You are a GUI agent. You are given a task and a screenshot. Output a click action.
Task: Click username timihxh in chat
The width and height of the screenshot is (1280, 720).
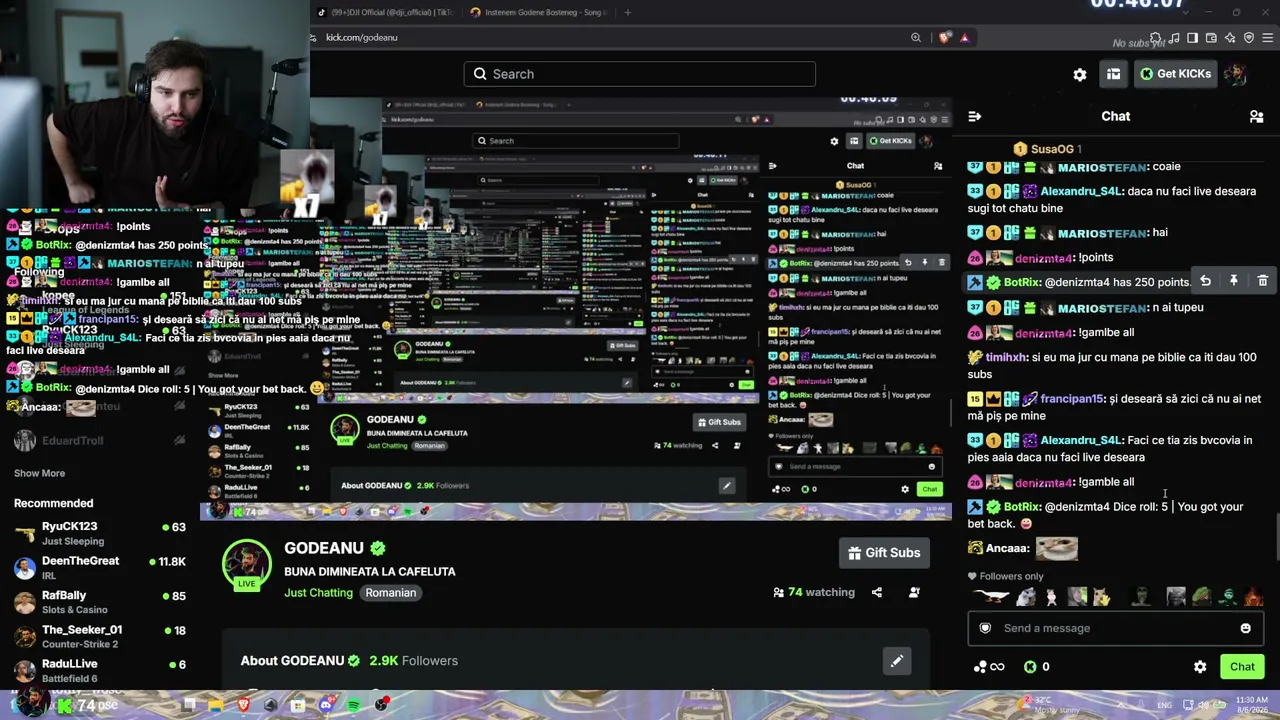pyautogui.click(x=1006, y=357)
